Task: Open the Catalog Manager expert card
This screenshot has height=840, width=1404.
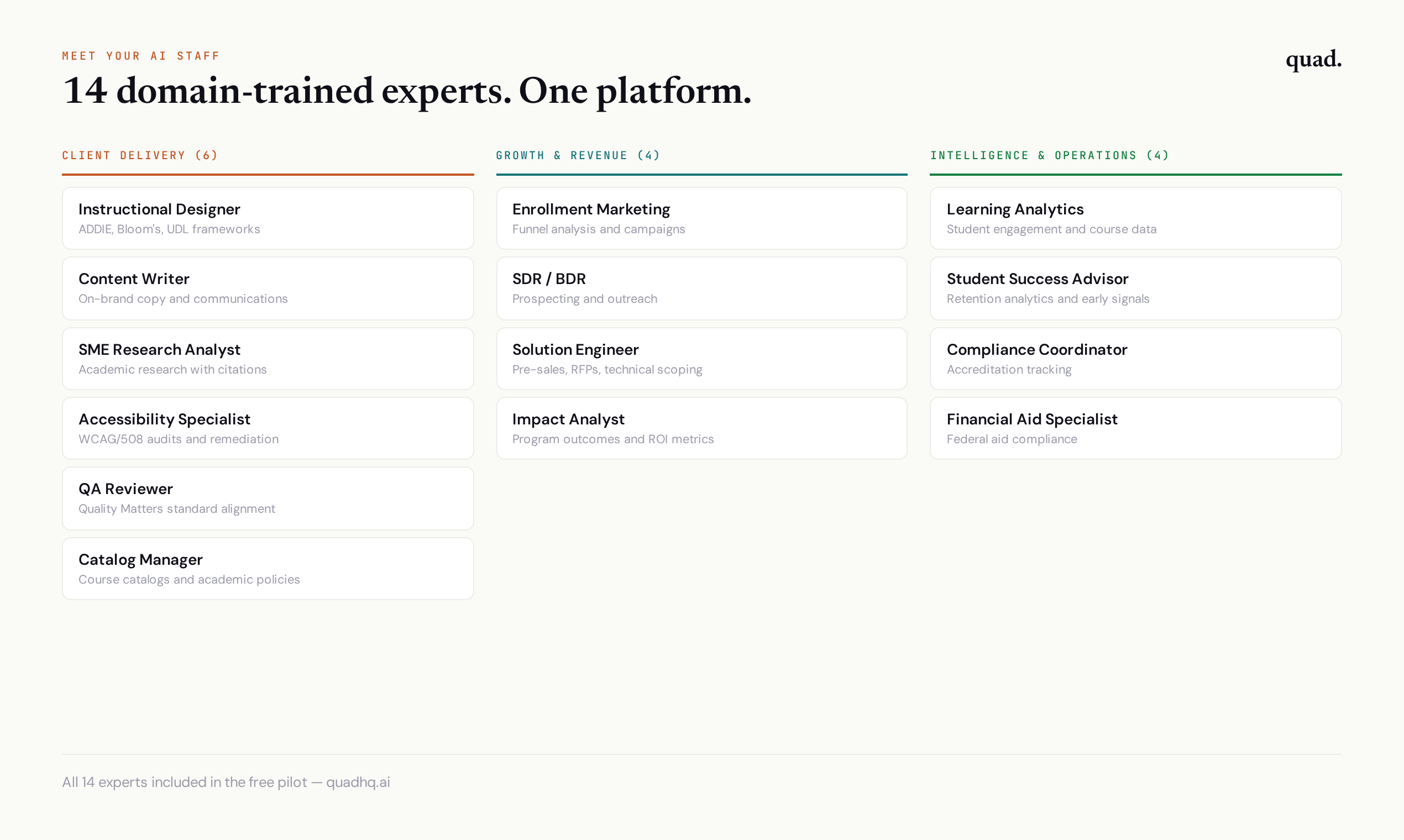Action: point(267,568)
